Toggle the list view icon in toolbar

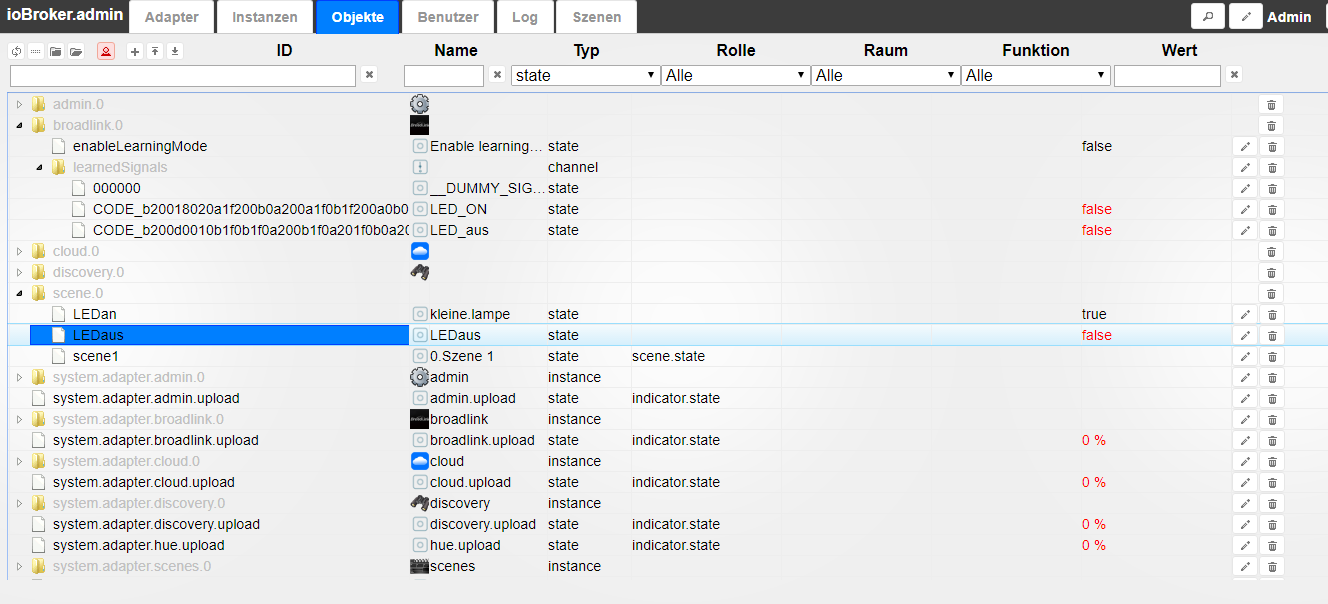(35, 51)
